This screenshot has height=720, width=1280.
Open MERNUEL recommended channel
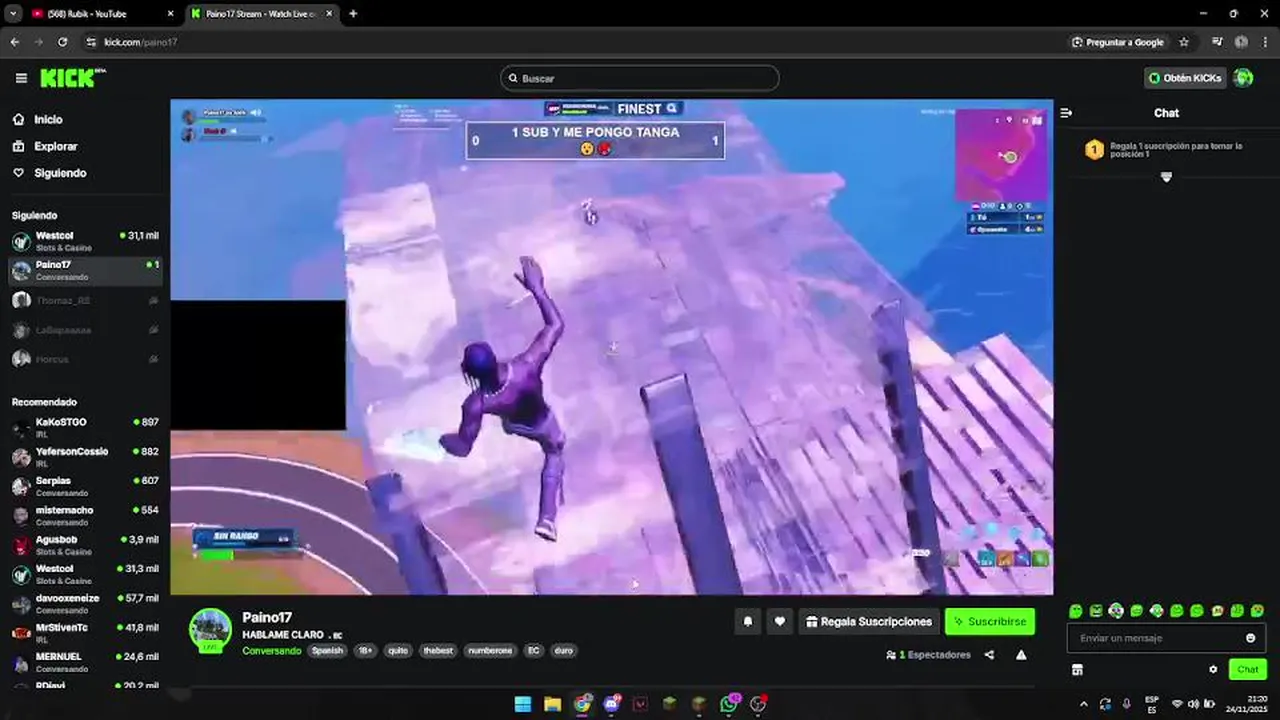(x=85, y=662)
